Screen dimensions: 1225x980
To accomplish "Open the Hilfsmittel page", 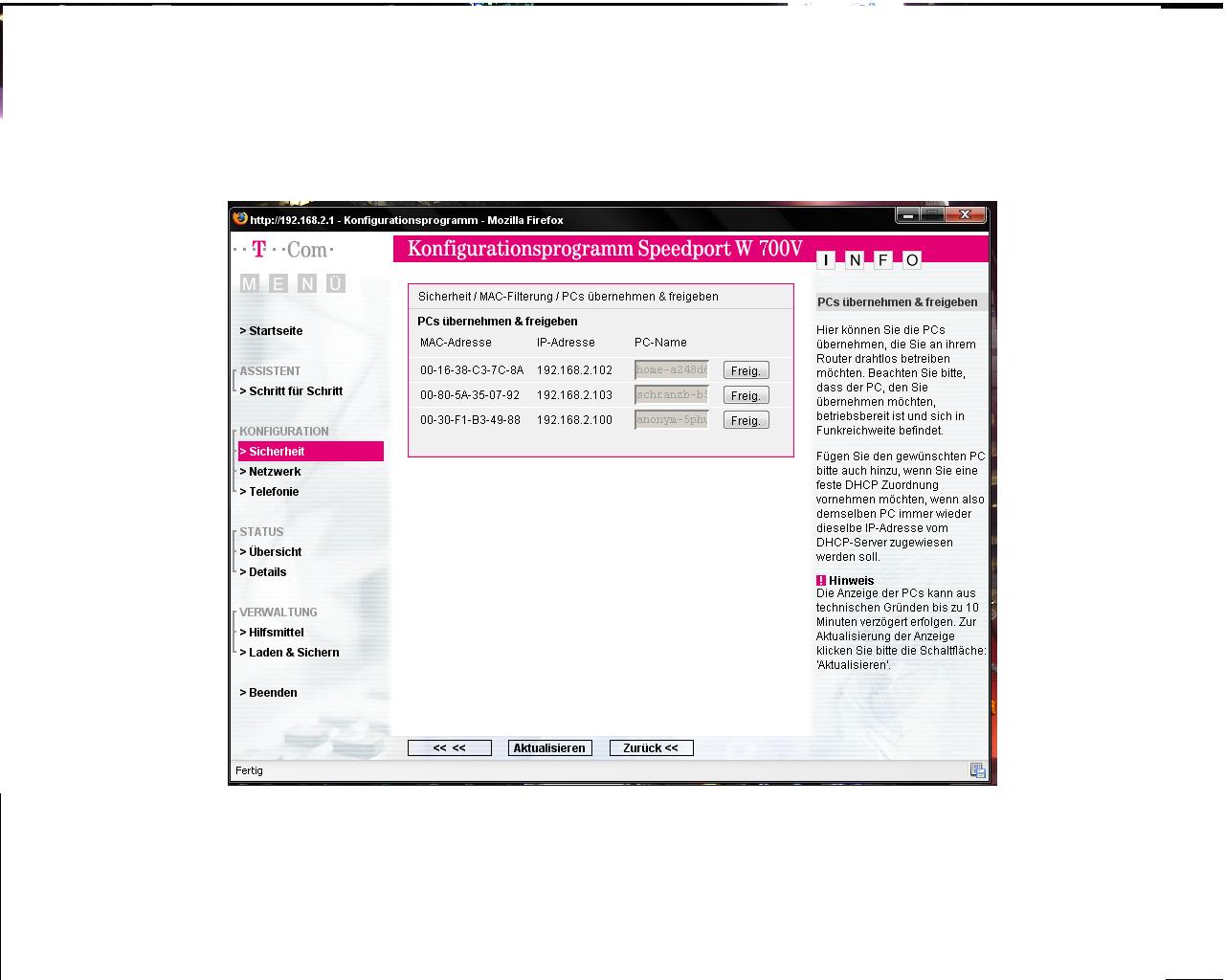I will [272, 632].
